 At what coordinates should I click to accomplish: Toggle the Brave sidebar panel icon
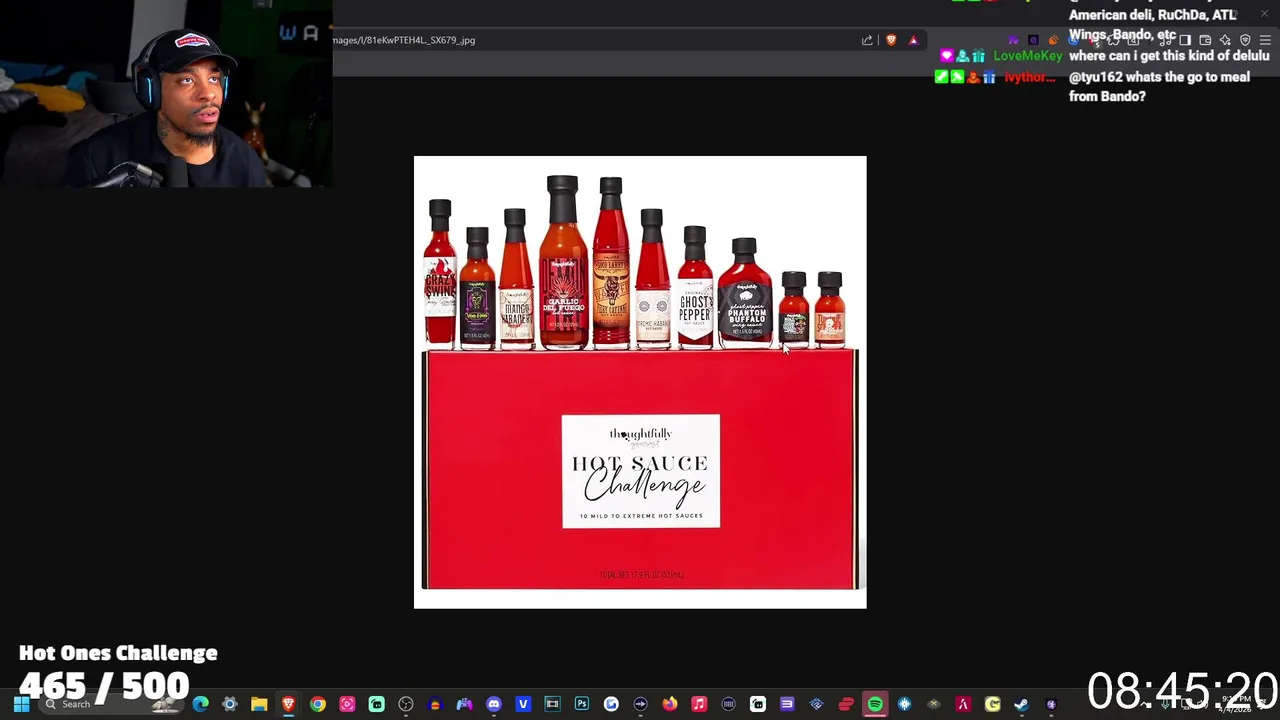click(1185, 40)
